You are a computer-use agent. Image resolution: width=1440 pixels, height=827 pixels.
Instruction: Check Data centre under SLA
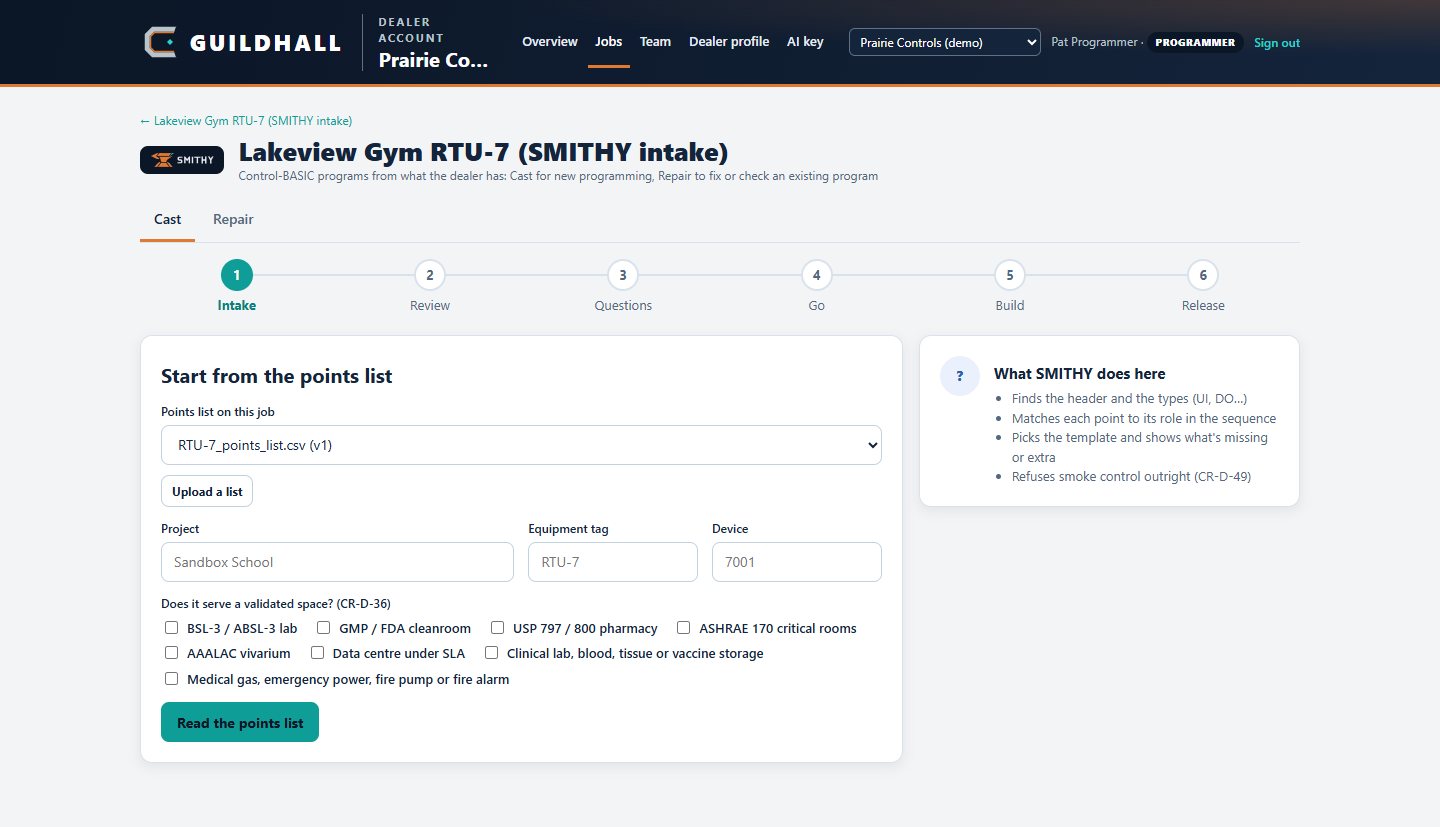pos(318,653)
